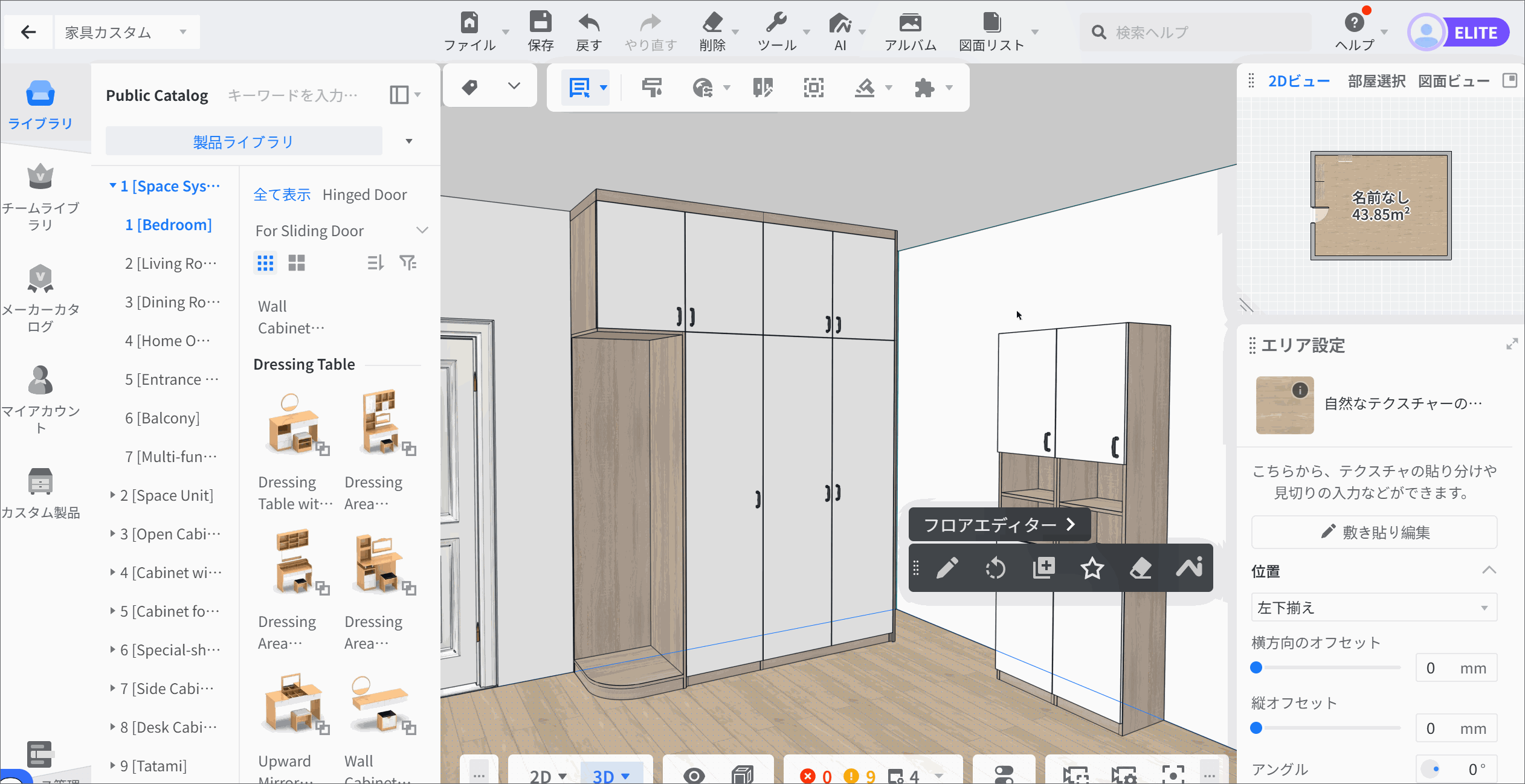Select 2 [Living Ro…] category
The width and height of the screenshot is (1525, 784).
tap(171, 263)
